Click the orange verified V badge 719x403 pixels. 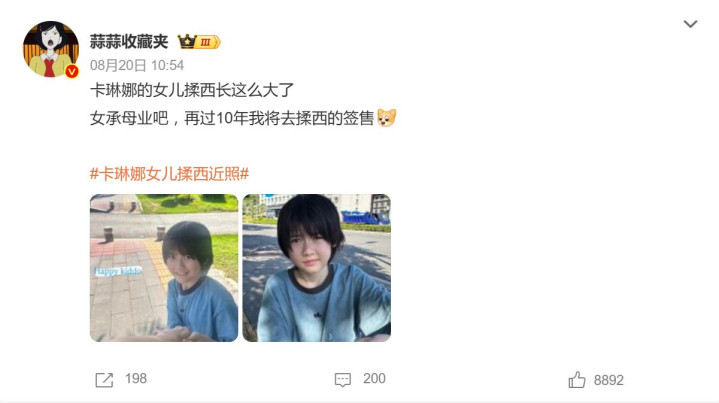72,71
